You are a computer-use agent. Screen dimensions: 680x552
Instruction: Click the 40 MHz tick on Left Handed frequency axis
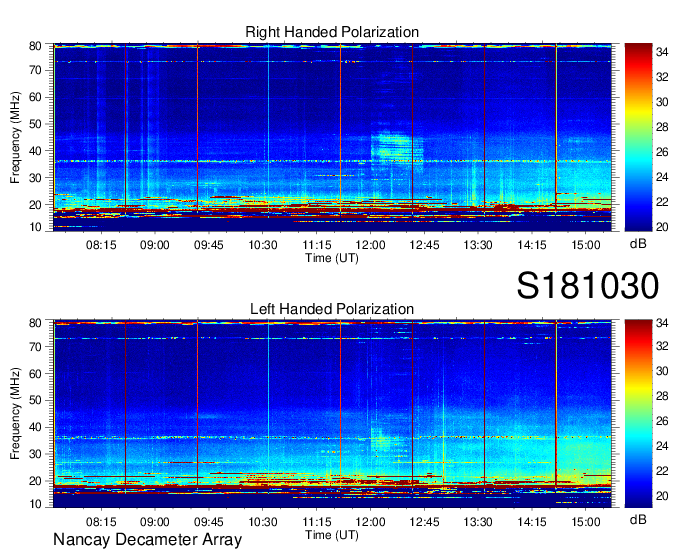click(35, 427)
